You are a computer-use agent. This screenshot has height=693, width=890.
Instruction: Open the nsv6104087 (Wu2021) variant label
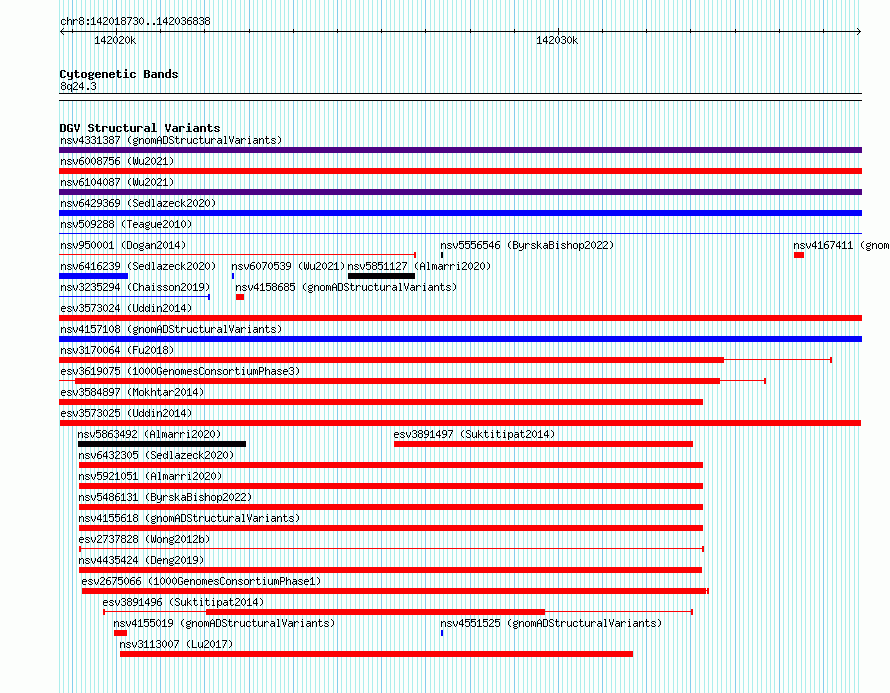coord(117,182)
